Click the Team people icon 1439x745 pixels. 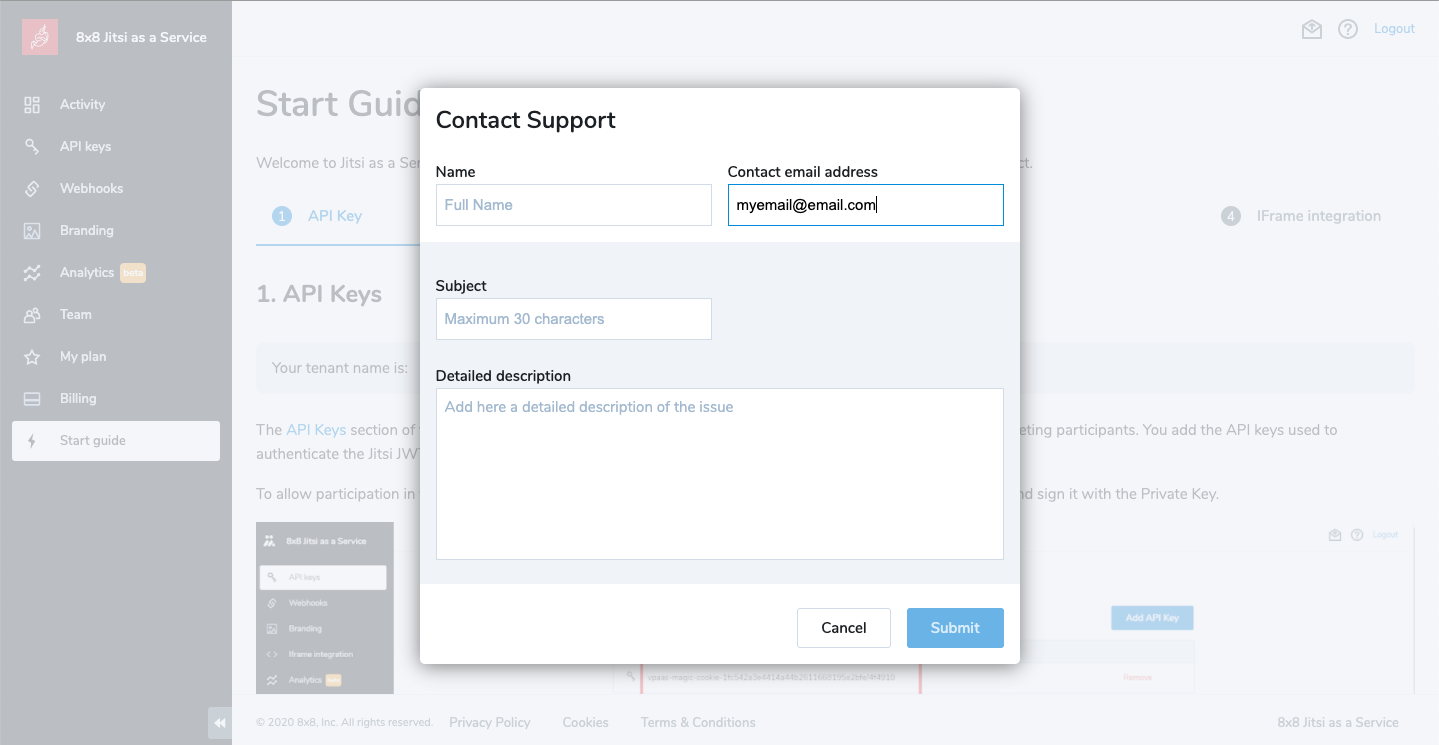[32, 315]
